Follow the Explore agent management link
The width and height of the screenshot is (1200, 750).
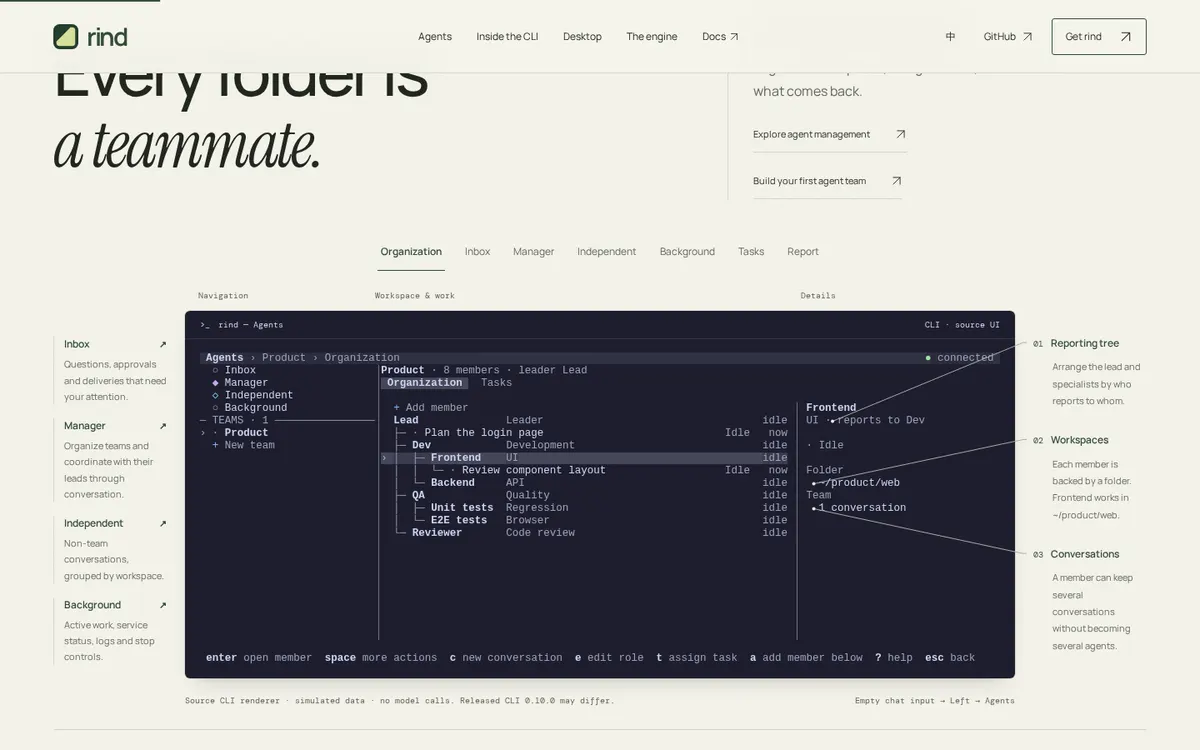830,134
